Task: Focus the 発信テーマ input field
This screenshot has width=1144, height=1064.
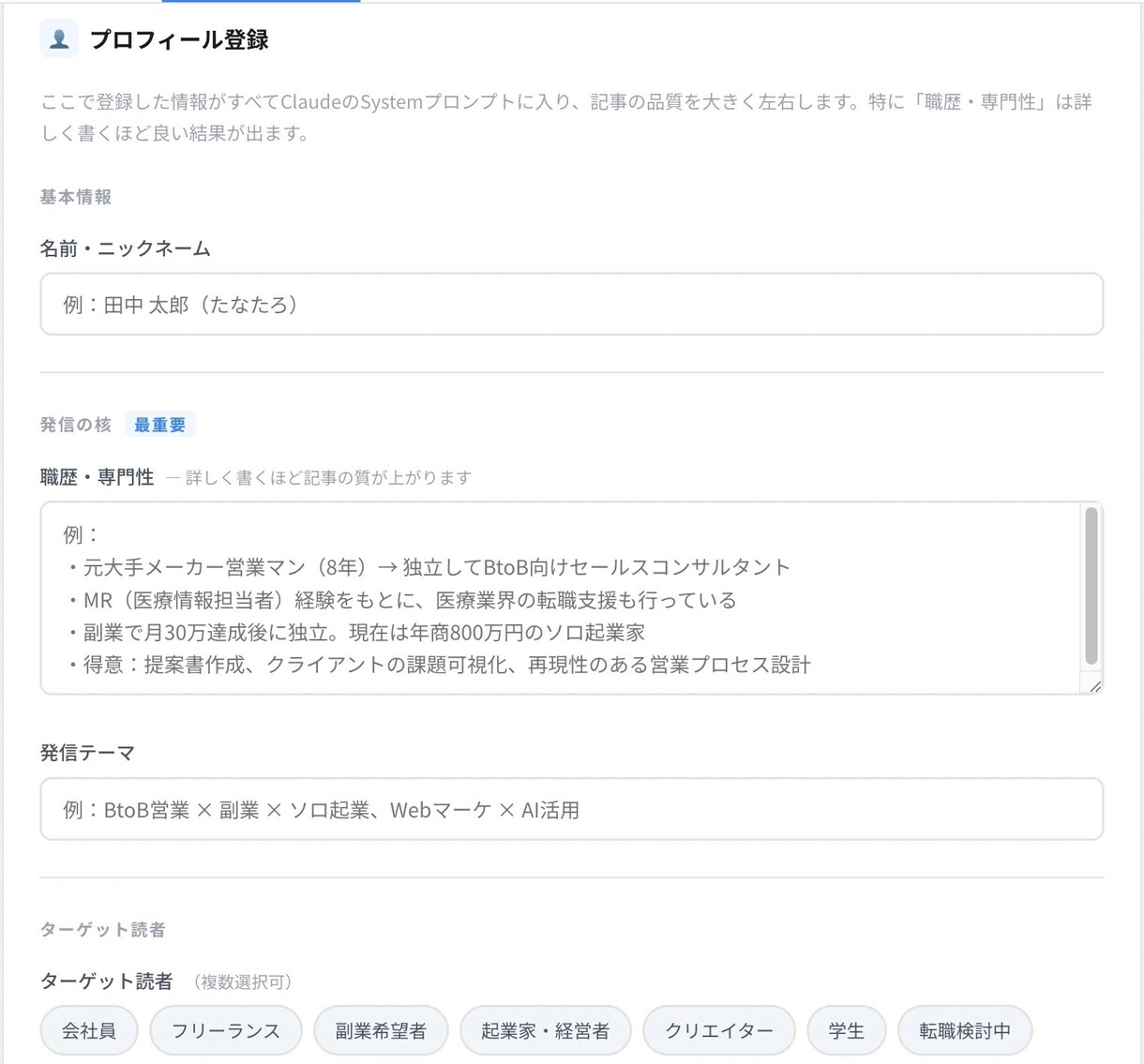Action: 571,809
